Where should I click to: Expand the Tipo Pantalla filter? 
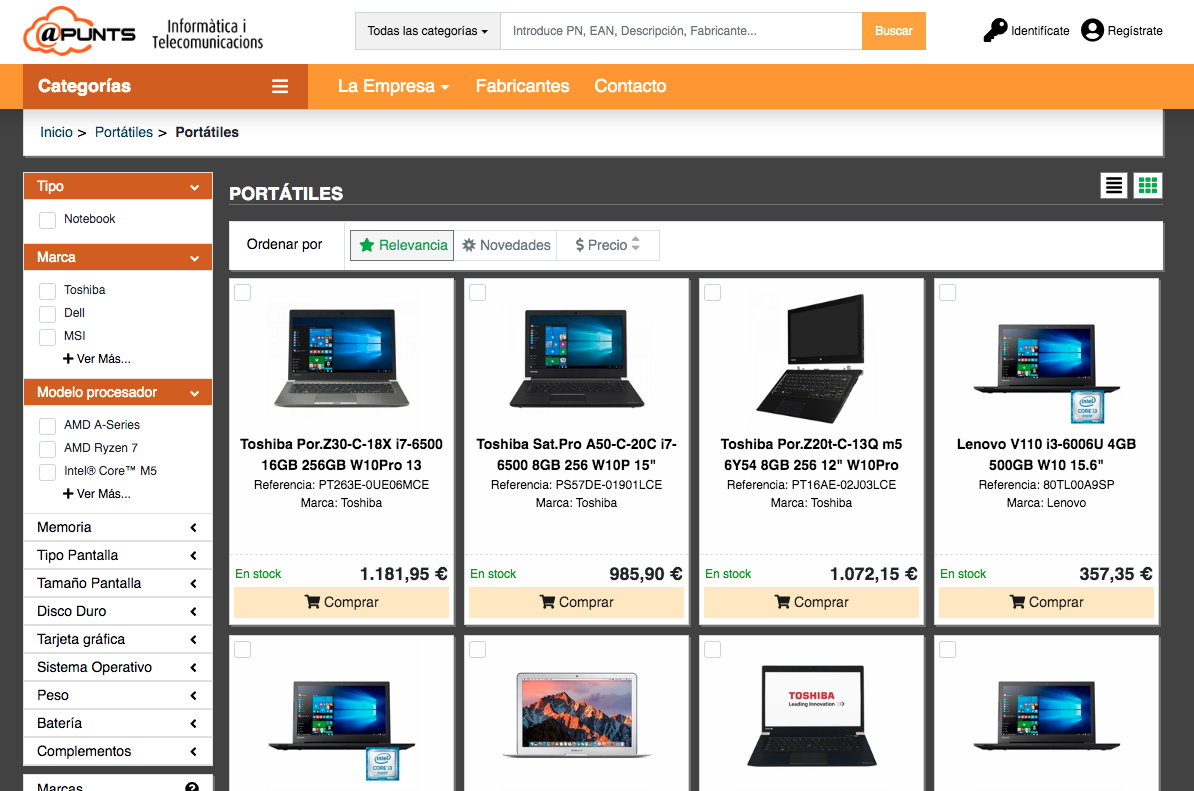coord(118,555)
